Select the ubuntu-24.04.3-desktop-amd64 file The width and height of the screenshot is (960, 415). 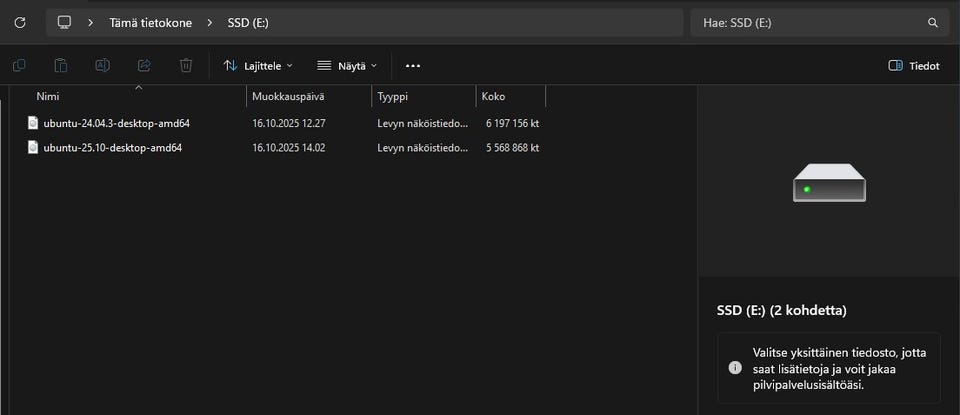[116, 123]
